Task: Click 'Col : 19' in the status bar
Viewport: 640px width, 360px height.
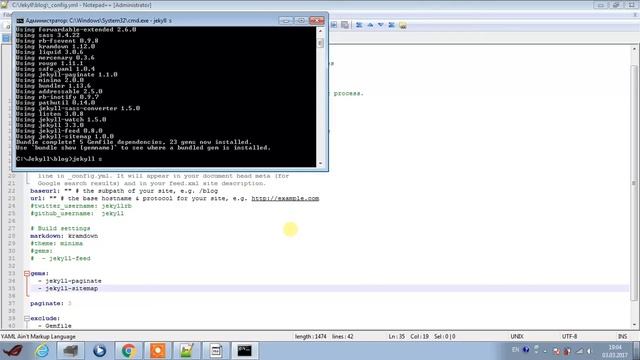Action: [419, 337]
